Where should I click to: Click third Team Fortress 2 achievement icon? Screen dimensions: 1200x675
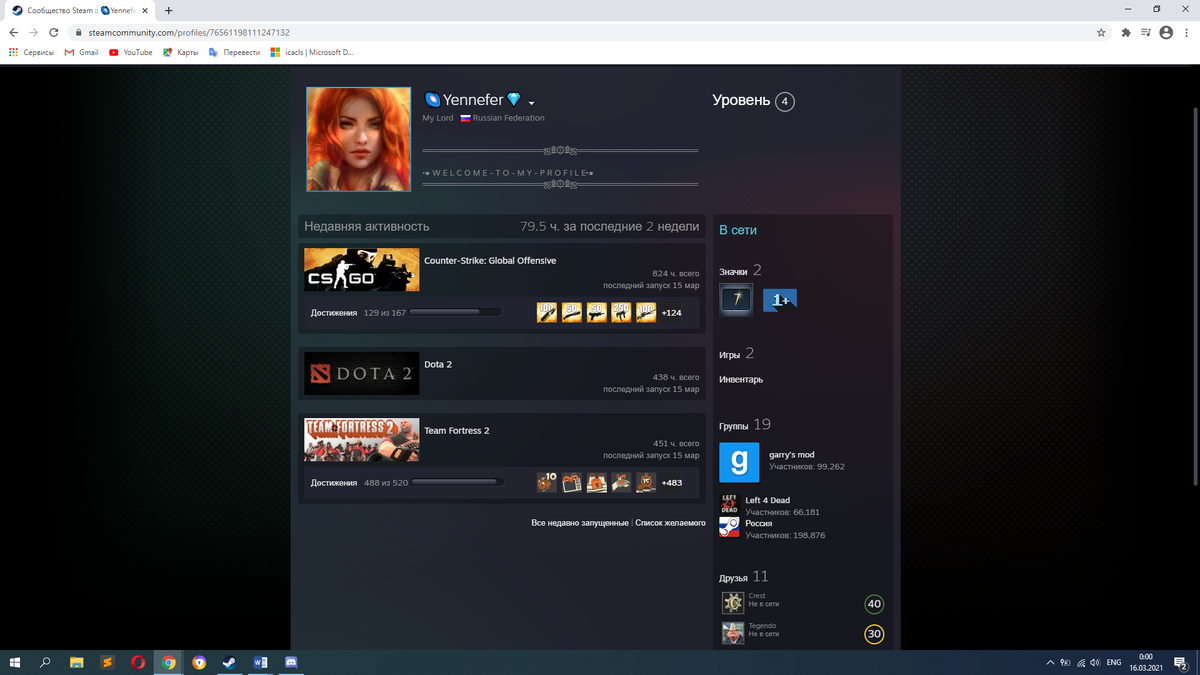(x=597, y=483)
